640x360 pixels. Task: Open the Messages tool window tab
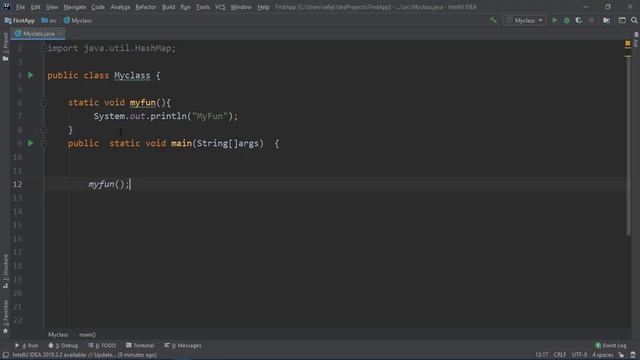(183, 346)
